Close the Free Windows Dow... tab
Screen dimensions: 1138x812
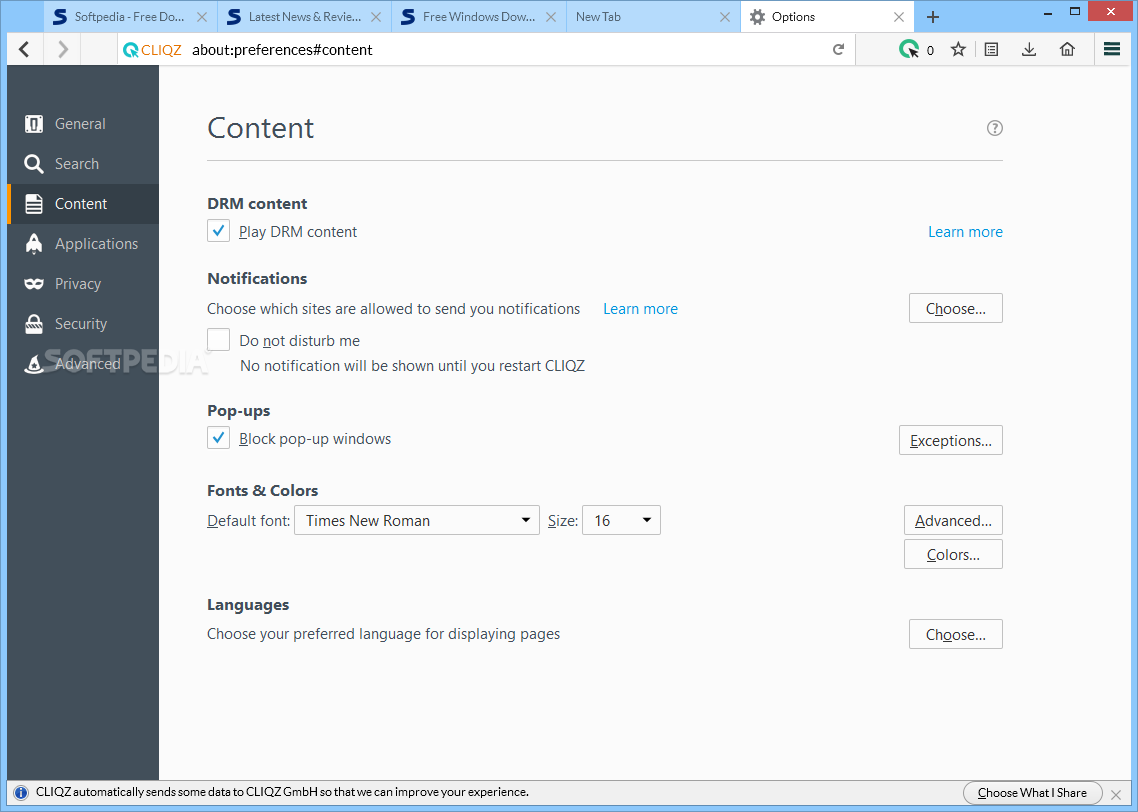(x=551, y=17)
